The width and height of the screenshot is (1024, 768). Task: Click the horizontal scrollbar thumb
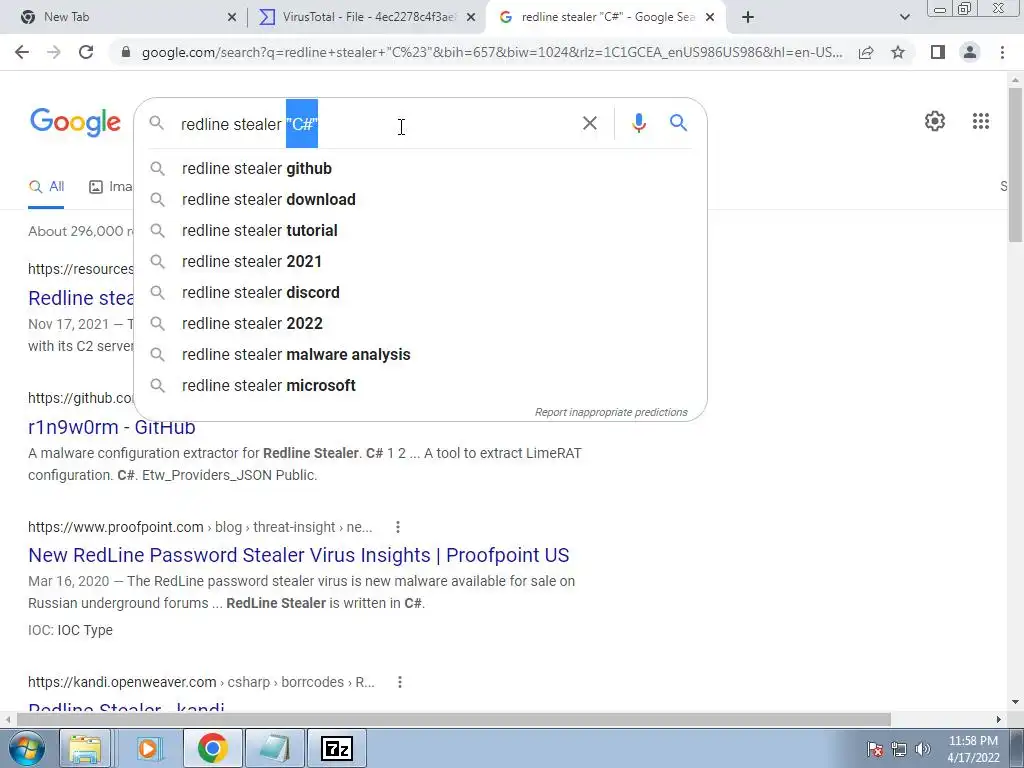point(454,719)
